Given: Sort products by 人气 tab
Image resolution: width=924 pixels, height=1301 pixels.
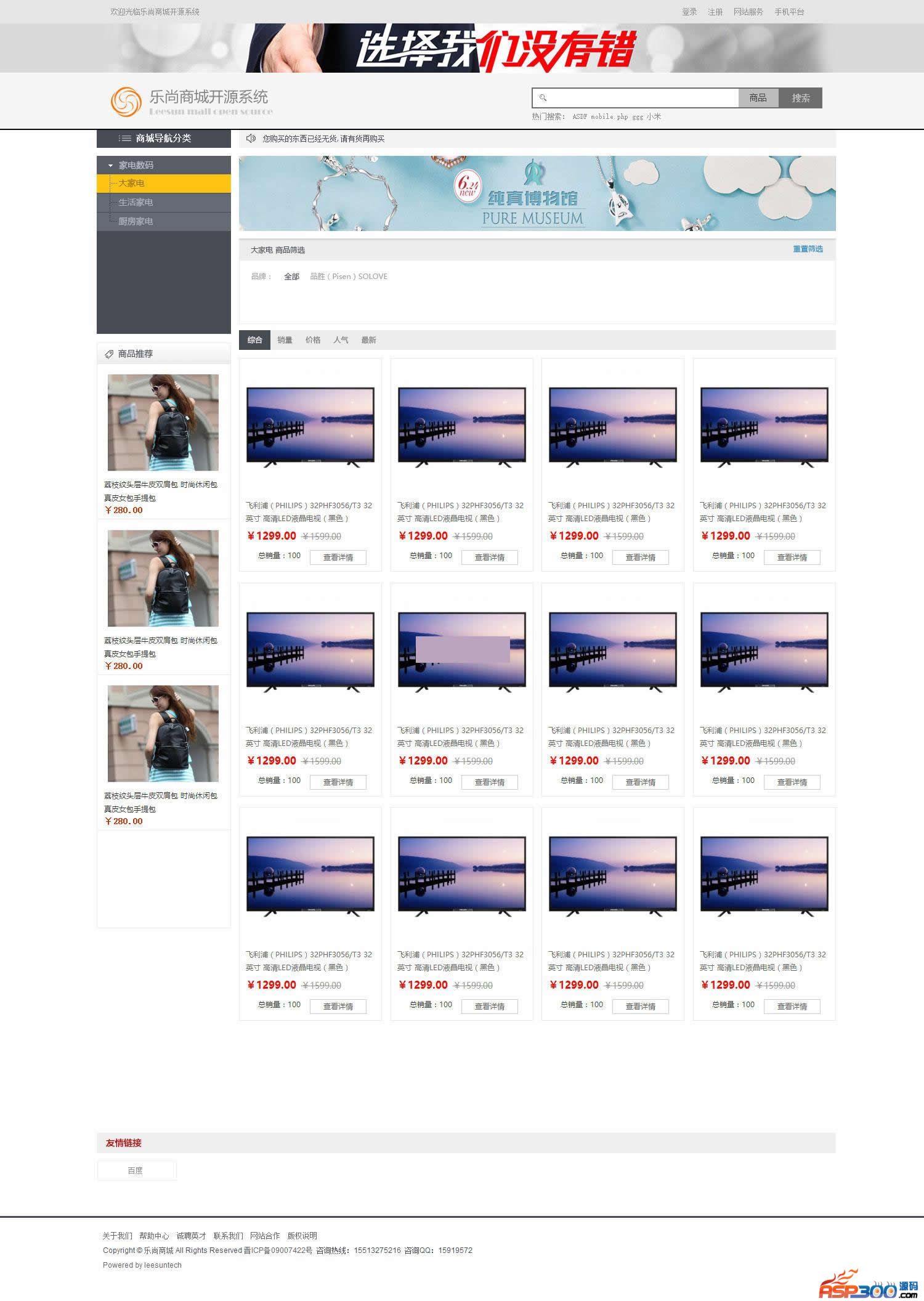Looking at the screenshot, I should coord(341,340).
